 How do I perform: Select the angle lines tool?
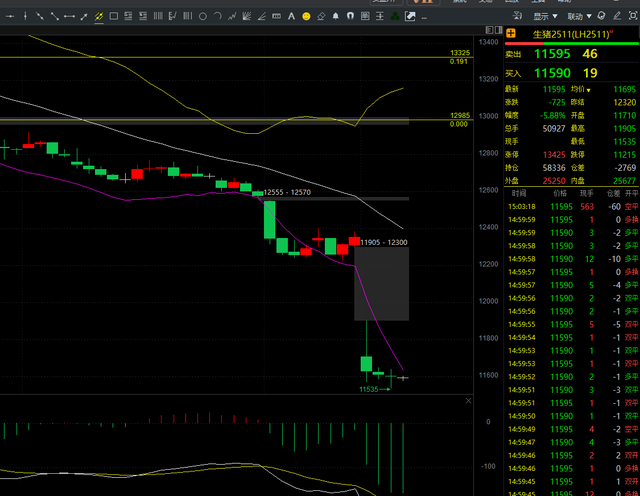tap(262, 16)
